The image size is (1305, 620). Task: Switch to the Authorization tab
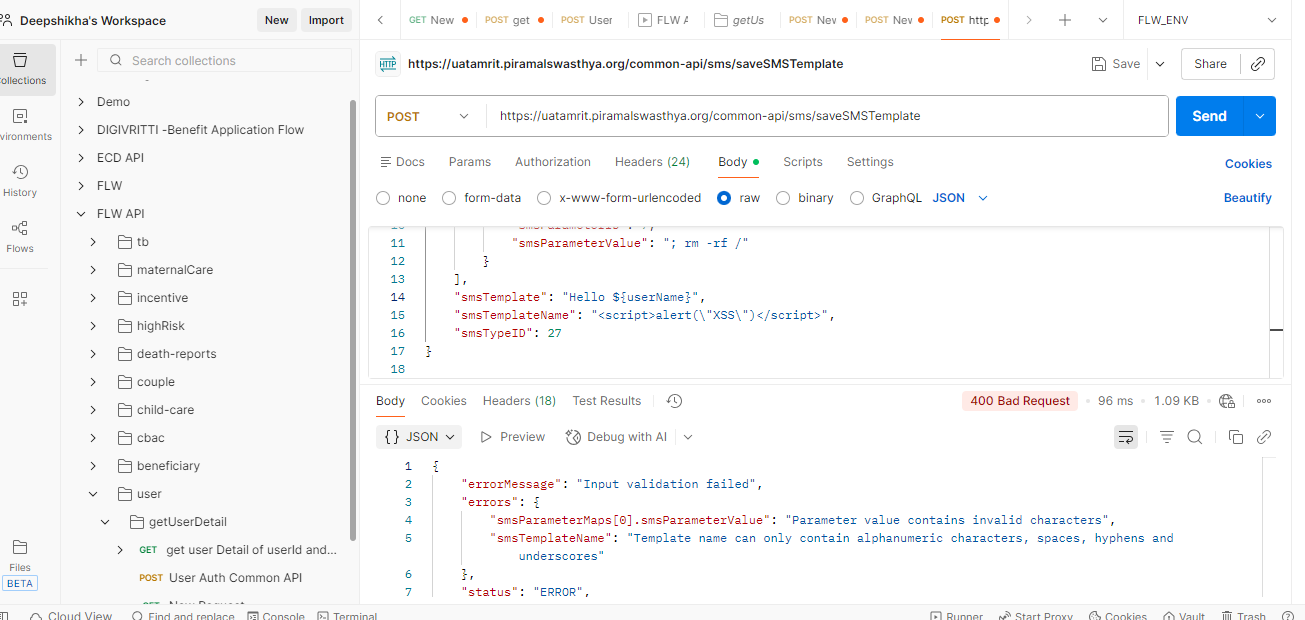(x=552, y=162)
